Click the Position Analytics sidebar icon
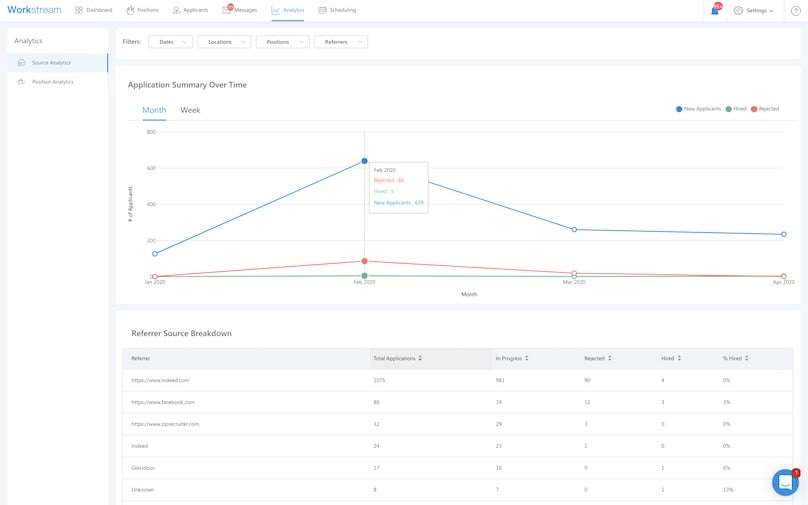 (22, 82)
